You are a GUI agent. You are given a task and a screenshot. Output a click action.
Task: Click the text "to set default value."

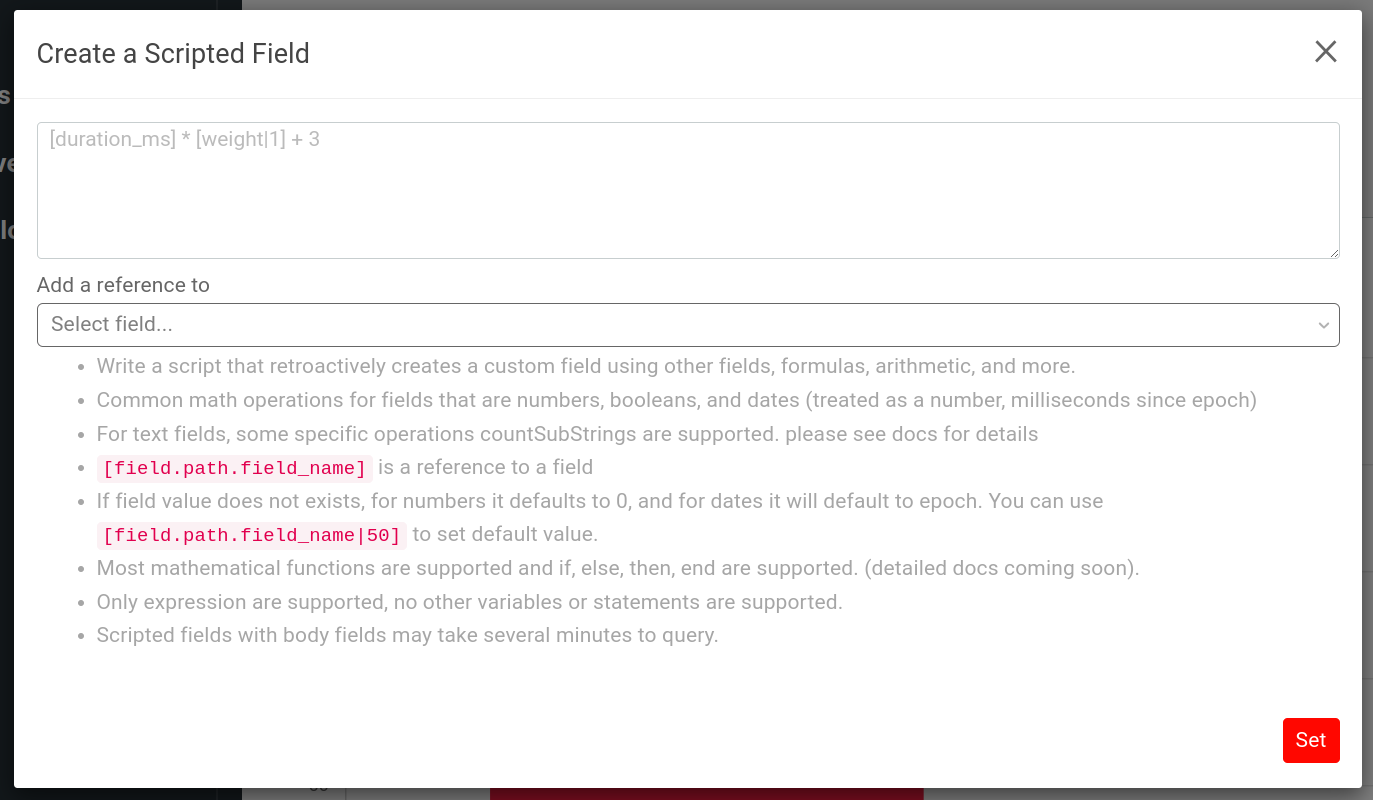coord(505,534)
